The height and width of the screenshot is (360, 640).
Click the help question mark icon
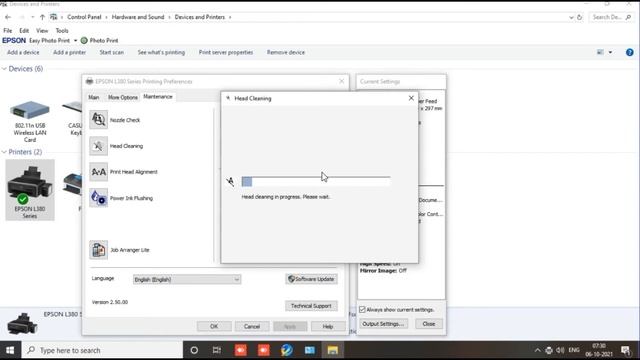pyautogui.click(x=629, y=52)
